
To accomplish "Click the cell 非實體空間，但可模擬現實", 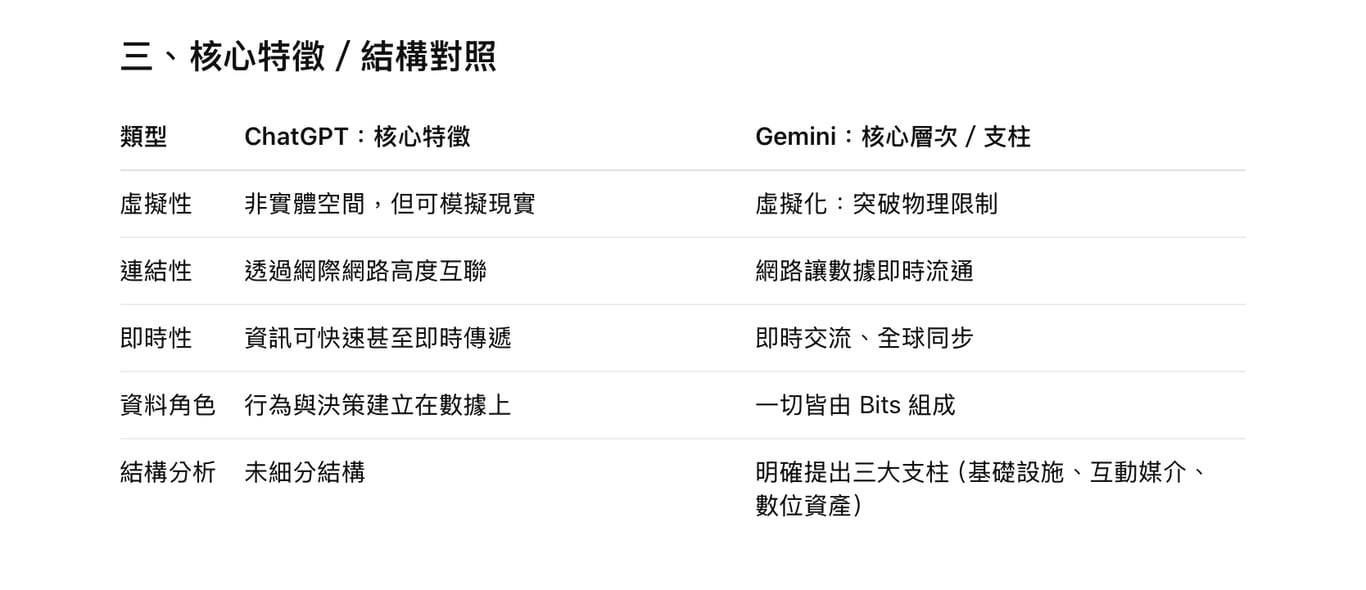I will [389, 204].
